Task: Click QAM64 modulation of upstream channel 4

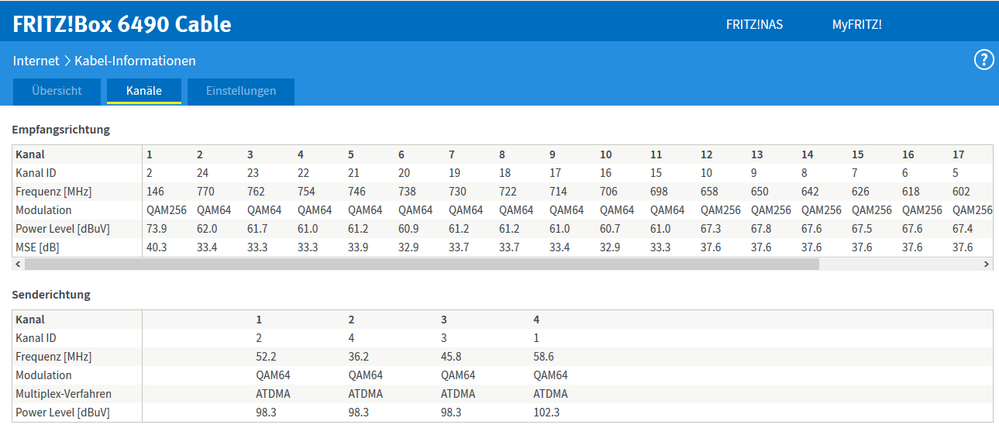Action: (550, 375)
